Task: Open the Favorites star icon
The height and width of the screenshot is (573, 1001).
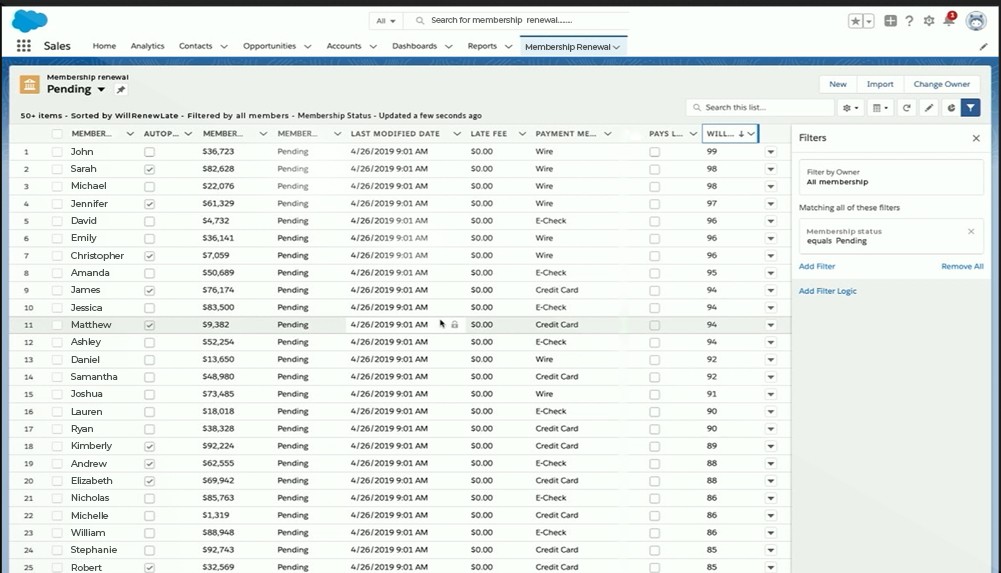Action: point(855,21)
